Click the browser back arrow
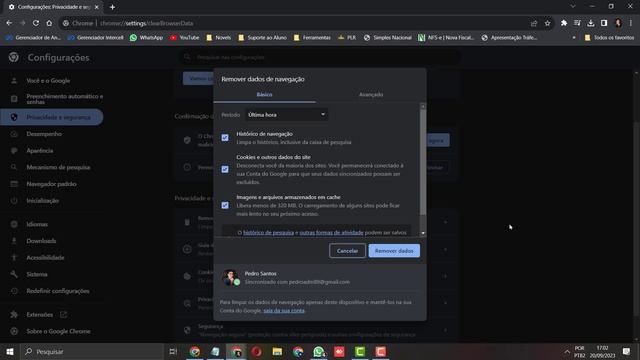Screen dimensions: 640x360 (9, 23)
